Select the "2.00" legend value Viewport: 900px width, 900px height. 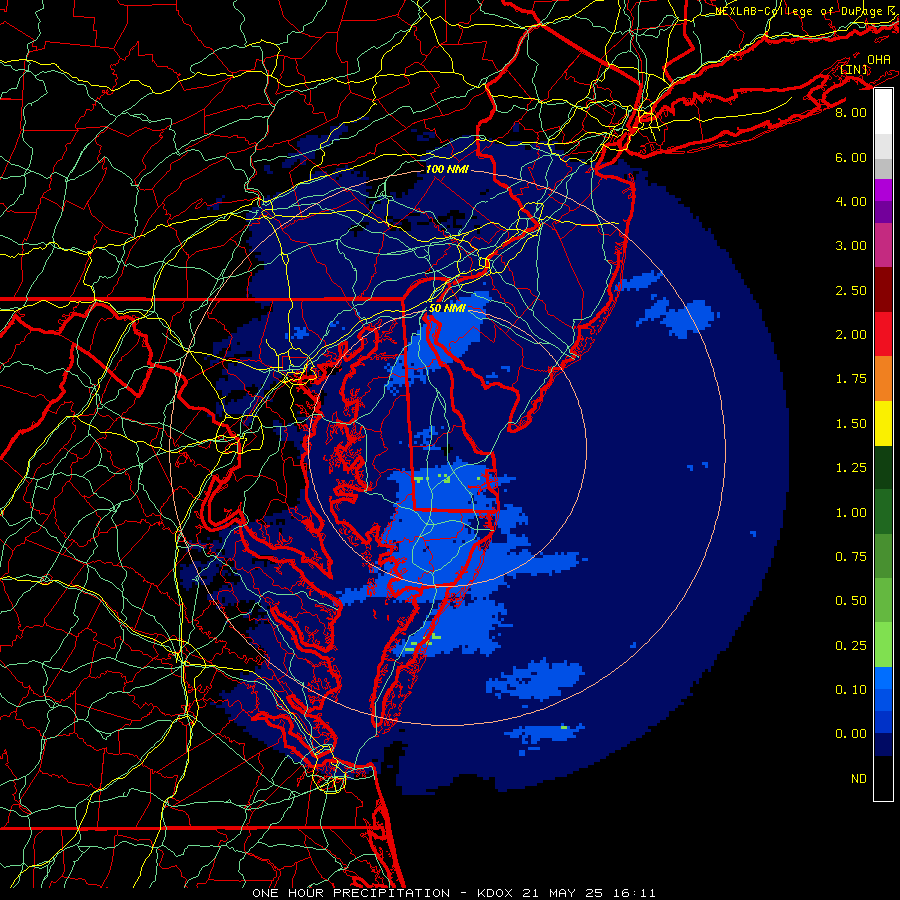(851, 335)
